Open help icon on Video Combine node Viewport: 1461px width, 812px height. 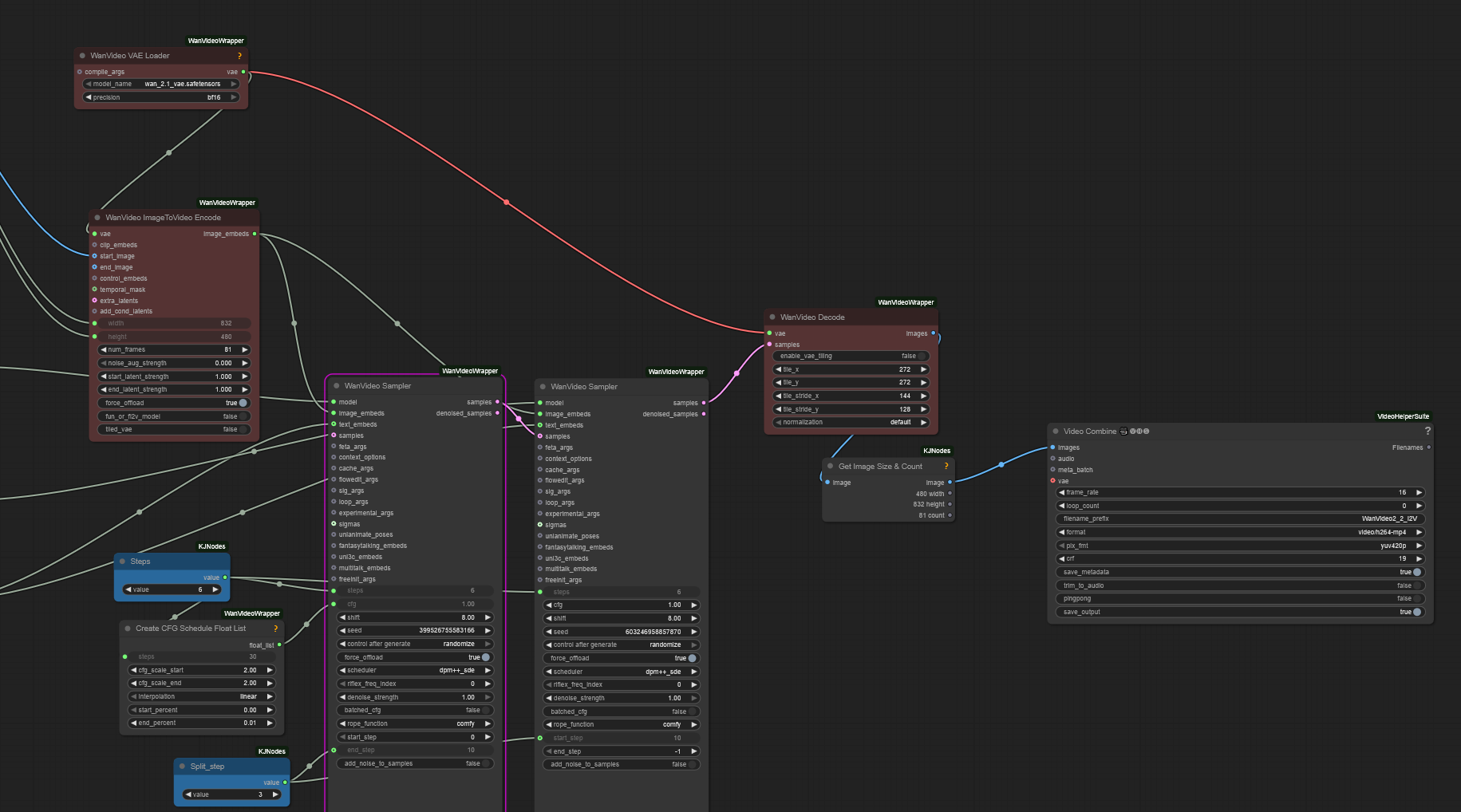tap(1427, 431)
